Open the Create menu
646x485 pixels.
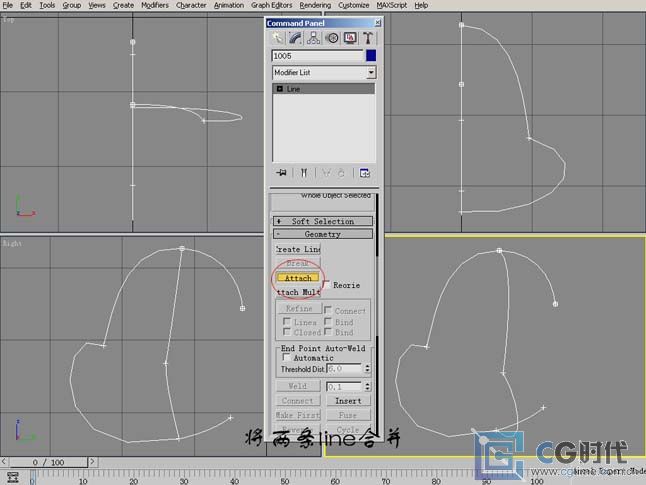(123, 5)
